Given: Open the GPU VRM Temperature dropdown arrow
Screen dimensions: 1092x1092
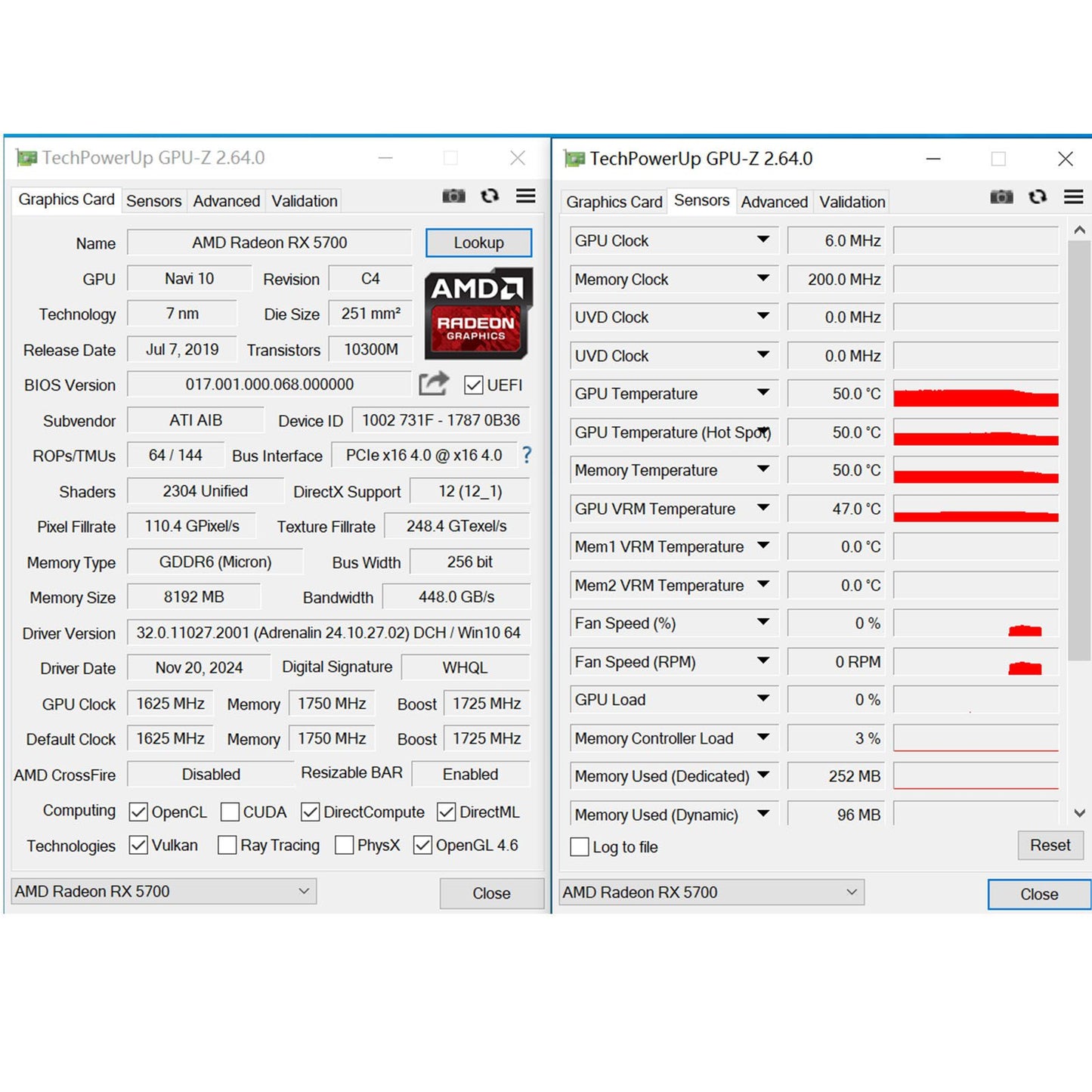Looking at the screenshot, I should pos(763,507).
